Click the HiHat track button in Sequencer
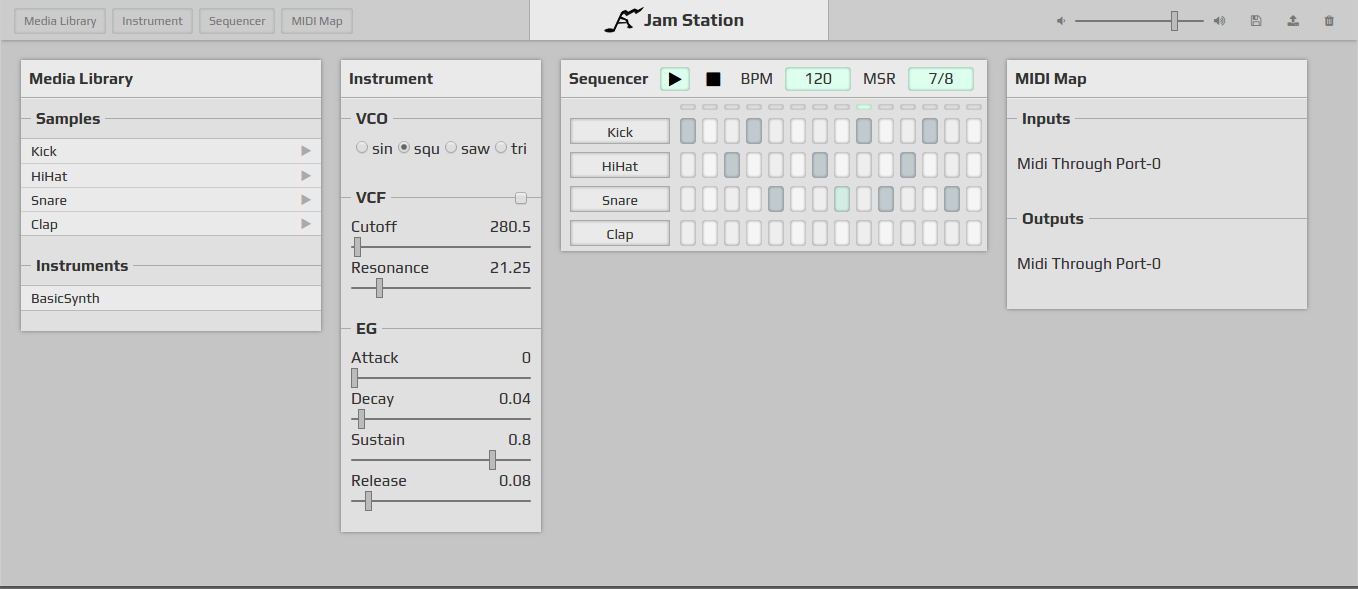This screenshot has width=1358, height=589. pos(620,166)
